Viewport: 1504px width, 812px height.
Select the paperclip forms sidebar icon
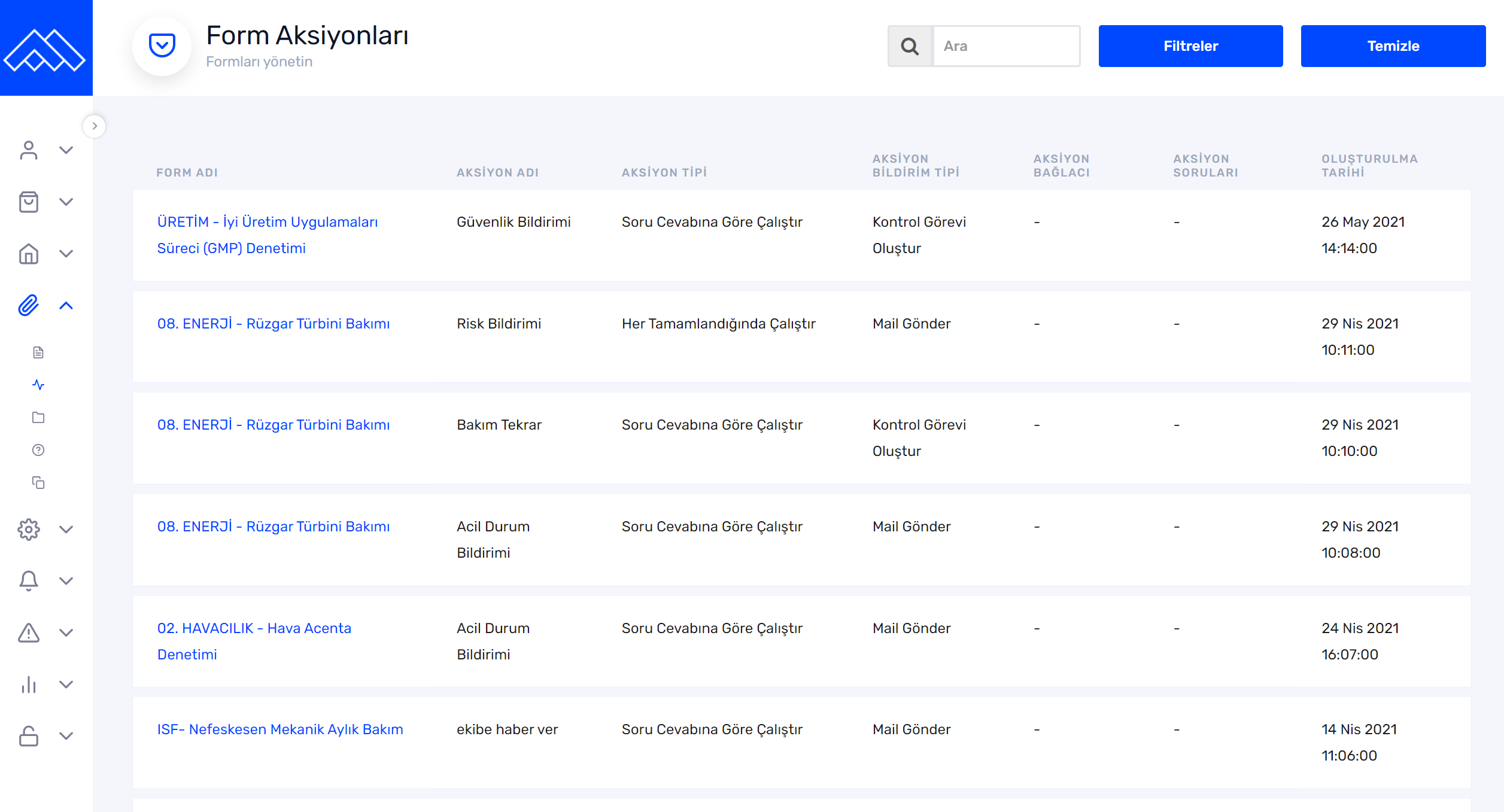(28, 306)
